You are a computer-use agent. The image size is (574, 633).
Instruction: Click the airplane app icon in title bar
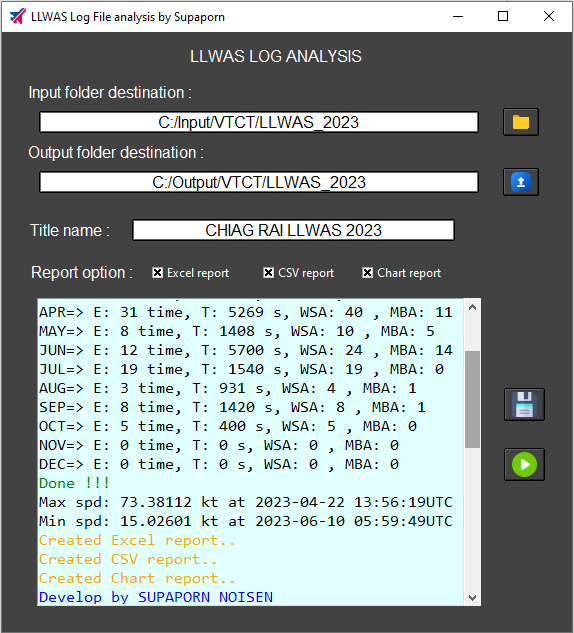[17, 17]
